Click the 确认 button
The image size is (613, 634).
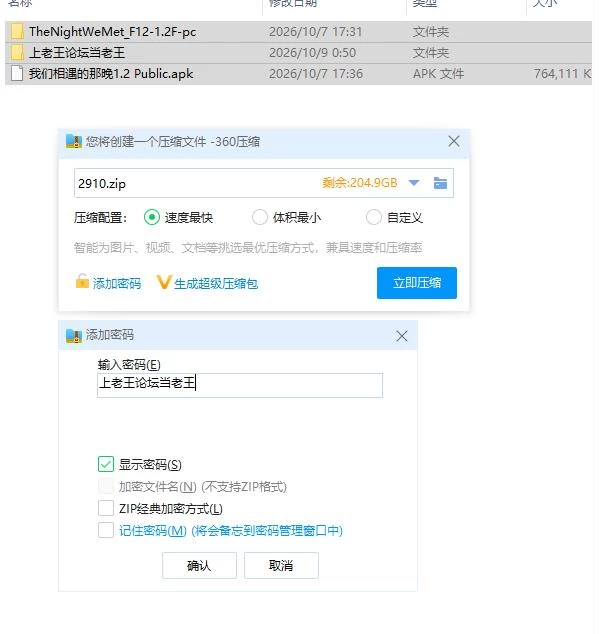point(199,565)
